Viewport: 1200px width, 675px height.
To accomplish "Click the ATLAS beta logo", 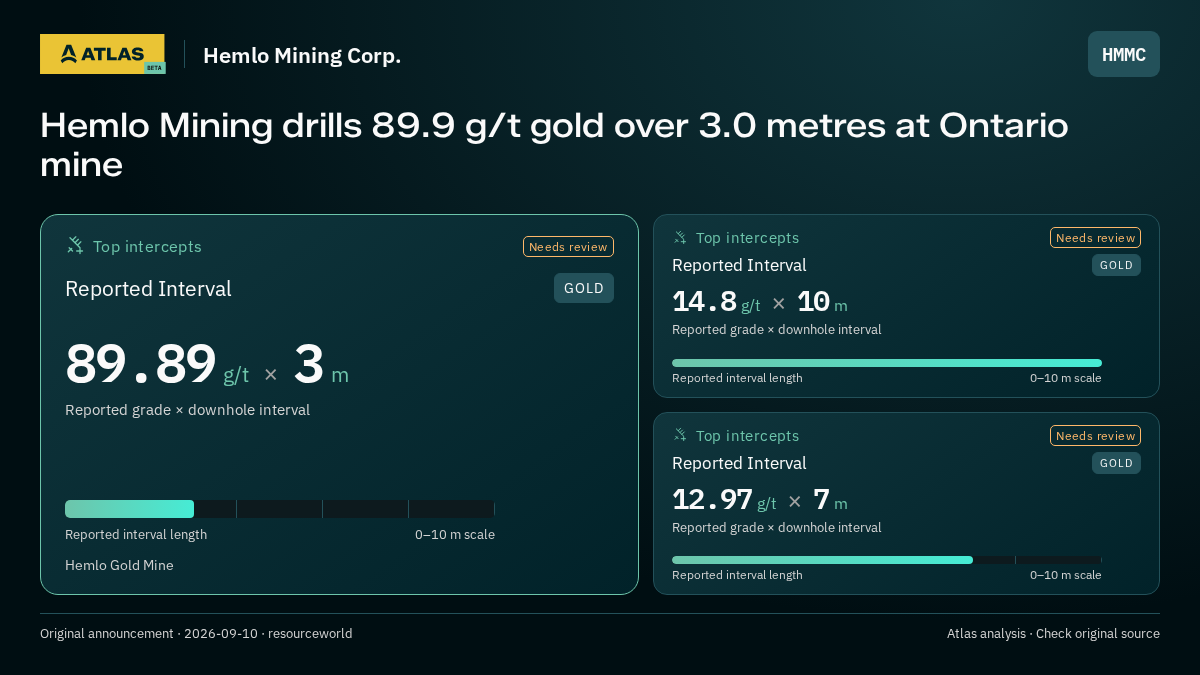I will coord(102,54).
